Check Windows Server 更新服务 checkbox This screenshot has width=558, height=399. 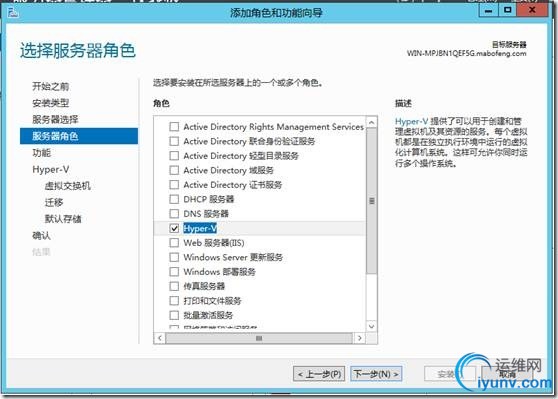174,257
